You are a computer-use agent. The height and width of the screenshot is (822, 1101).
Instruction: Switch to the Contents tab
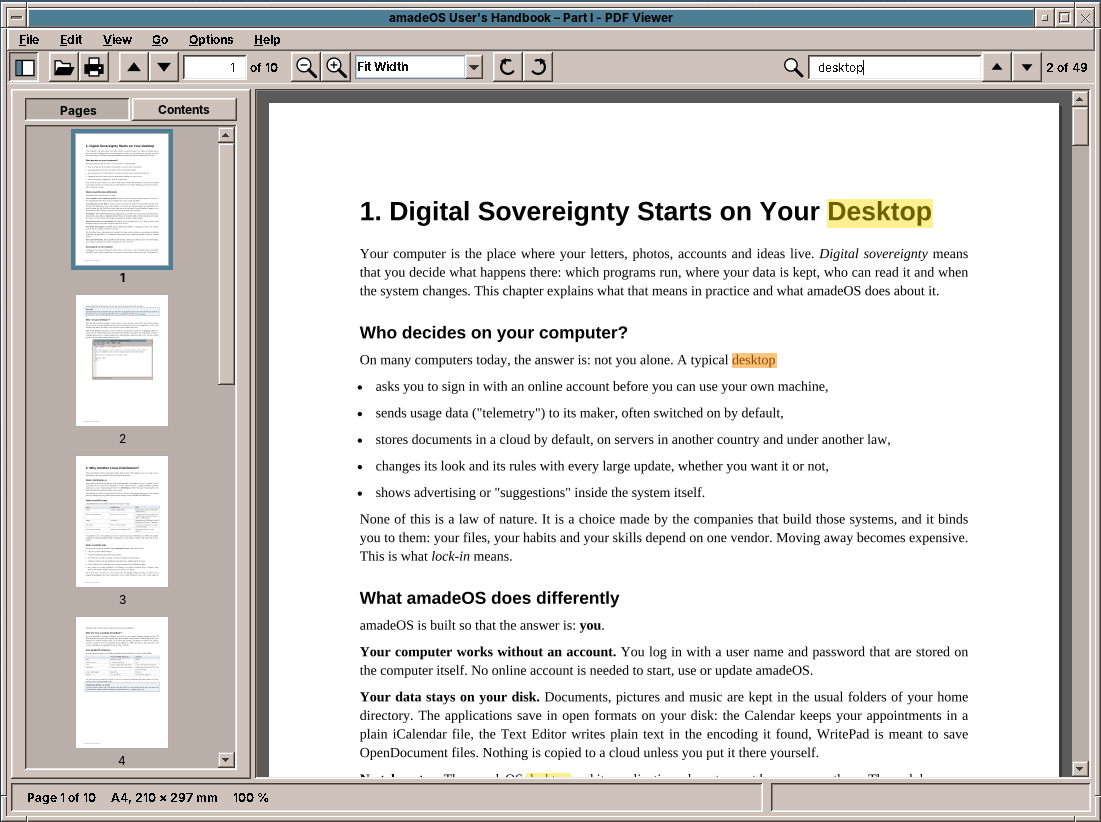pyautogui.click(x=184, y=110)
